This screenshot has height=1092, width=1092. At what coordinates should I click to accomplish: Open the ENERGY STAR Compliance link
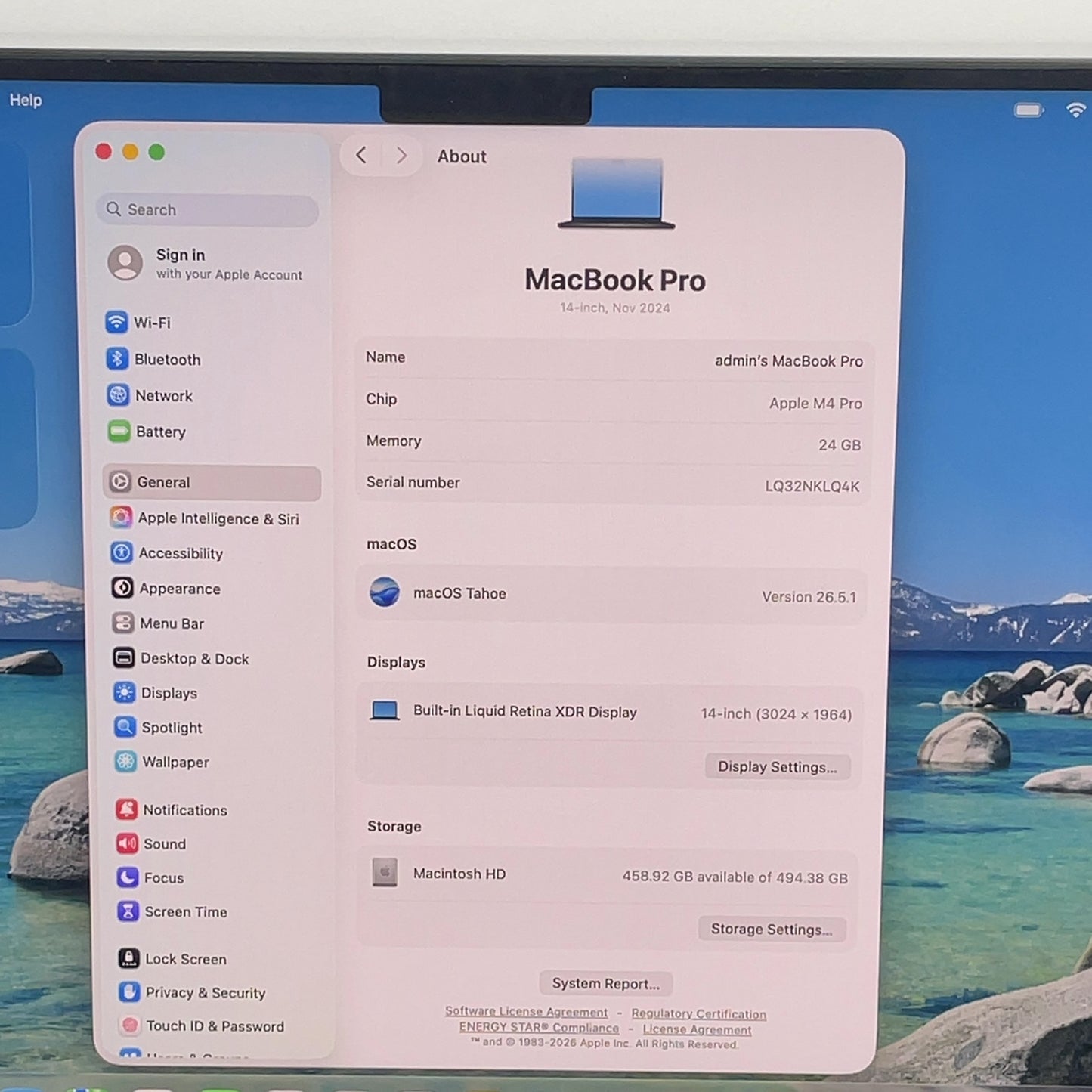tap(539, 1028)
